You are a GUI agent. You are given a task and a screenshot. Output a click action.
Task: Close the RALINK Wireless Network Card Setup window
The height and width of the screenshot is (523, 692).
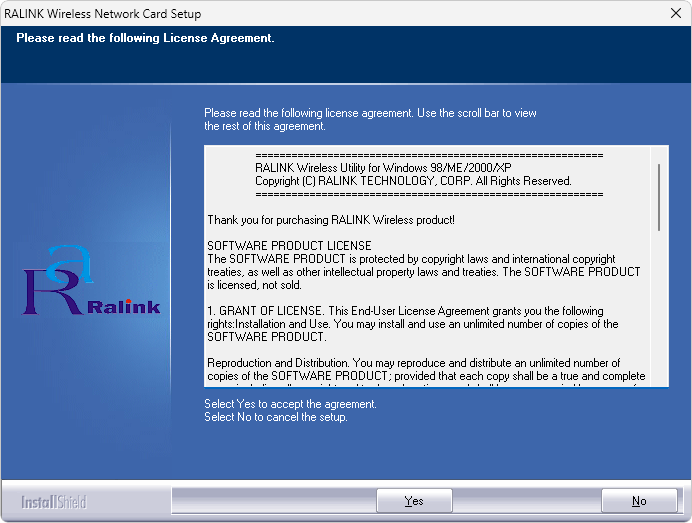(x=676, y=13)
